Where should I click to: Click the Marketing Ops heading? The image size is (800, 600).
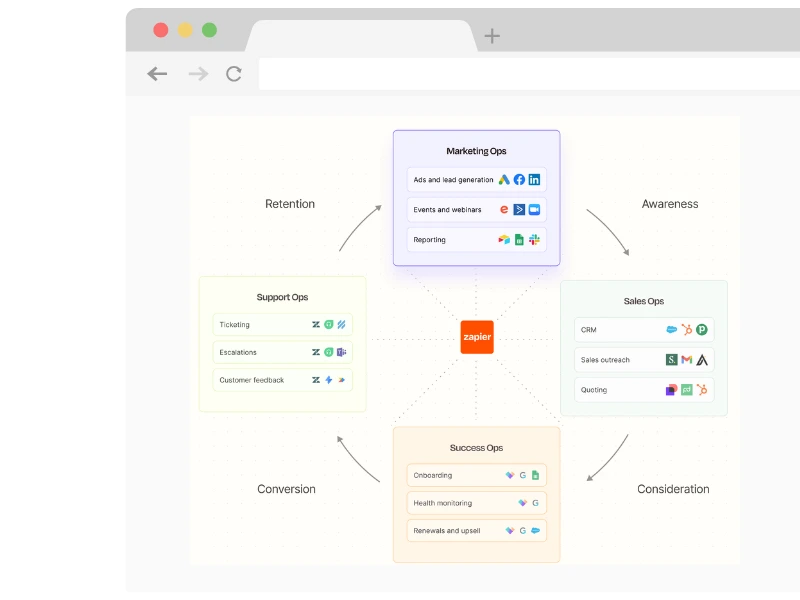tap(477, 151)
